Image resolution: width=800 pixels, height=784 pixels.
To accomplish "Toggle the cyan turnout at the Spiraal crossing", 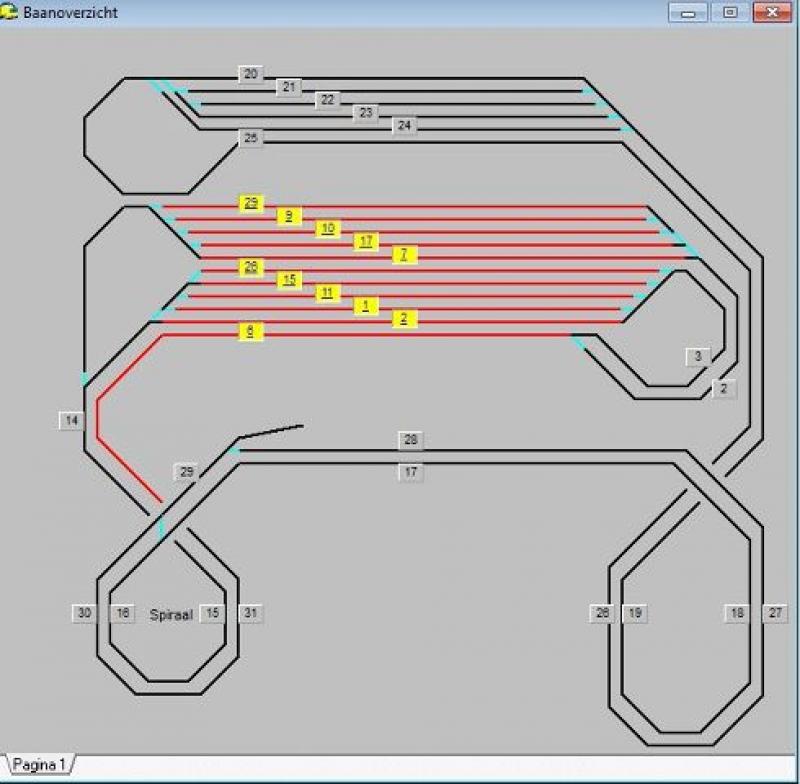I will (161, 528).
